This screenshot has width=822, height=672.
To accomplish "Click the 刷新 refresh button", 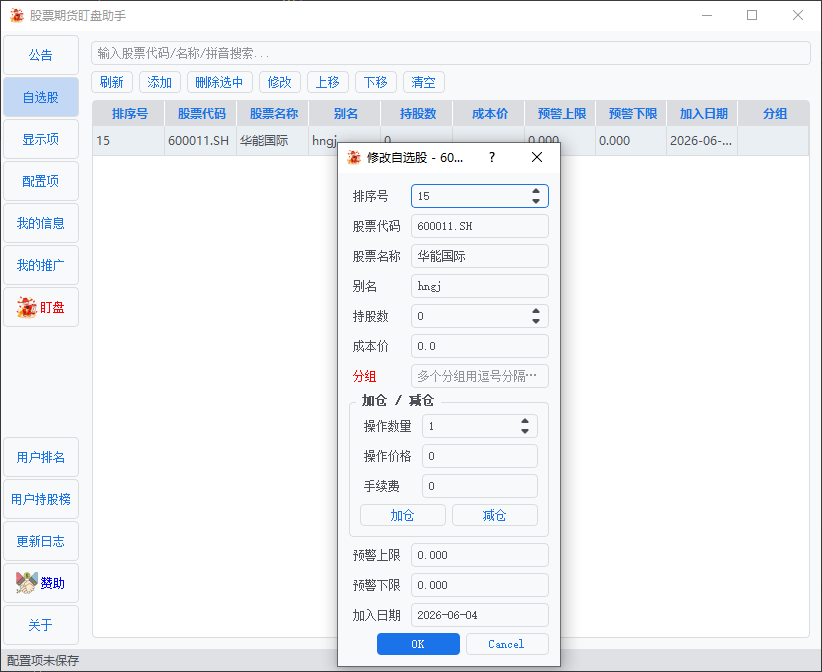I will [x=112, y=82].
